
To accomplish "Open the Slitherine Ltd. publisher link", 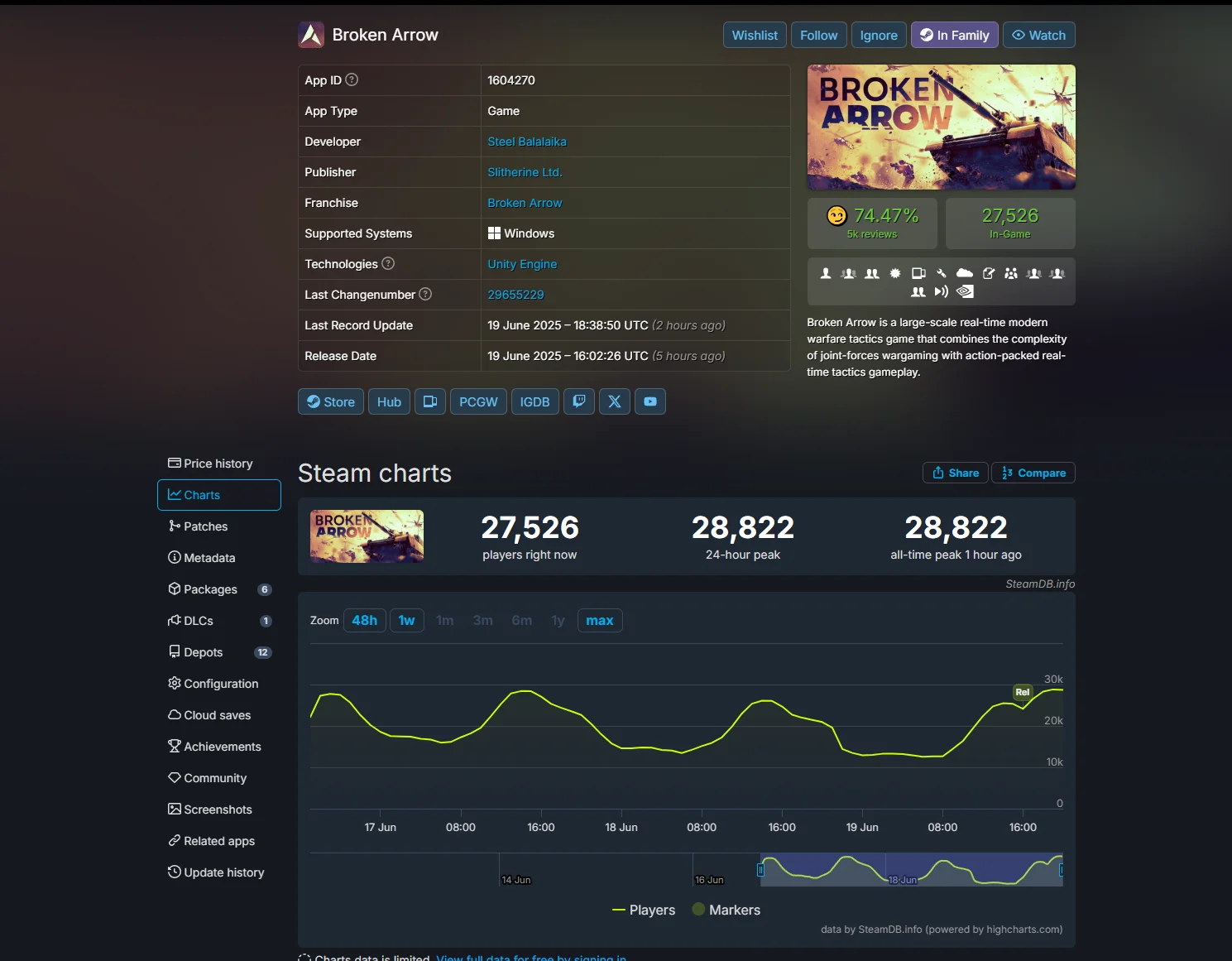I will click(x=525, y=172).
